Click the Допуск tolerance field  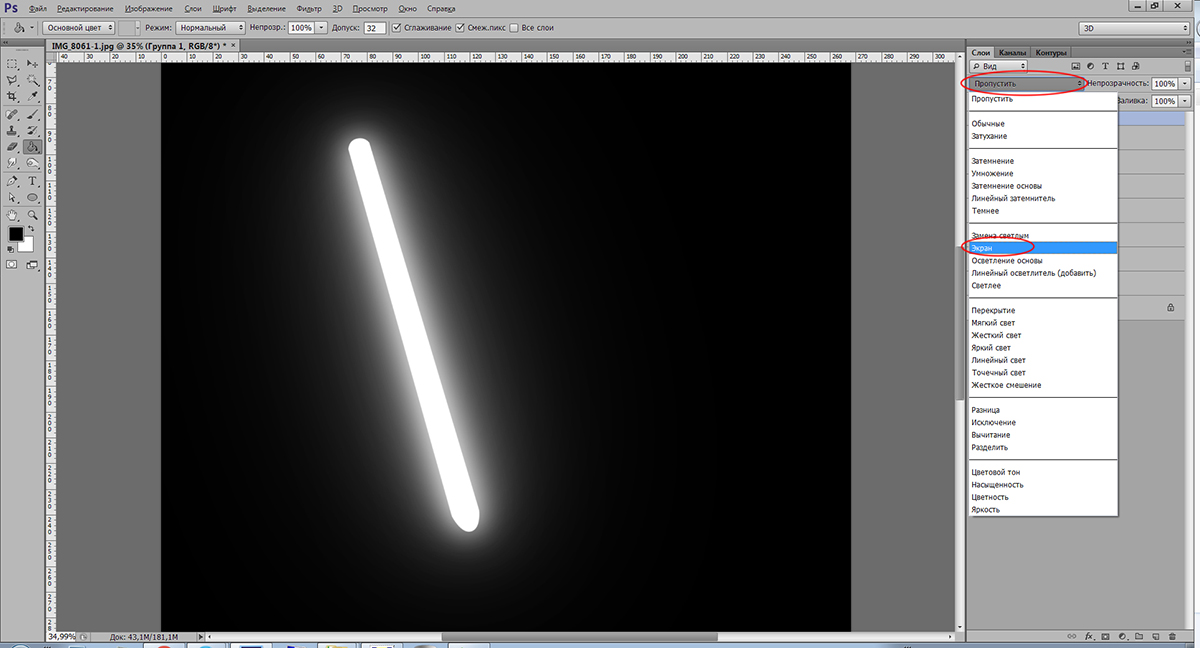coord(376,28)
